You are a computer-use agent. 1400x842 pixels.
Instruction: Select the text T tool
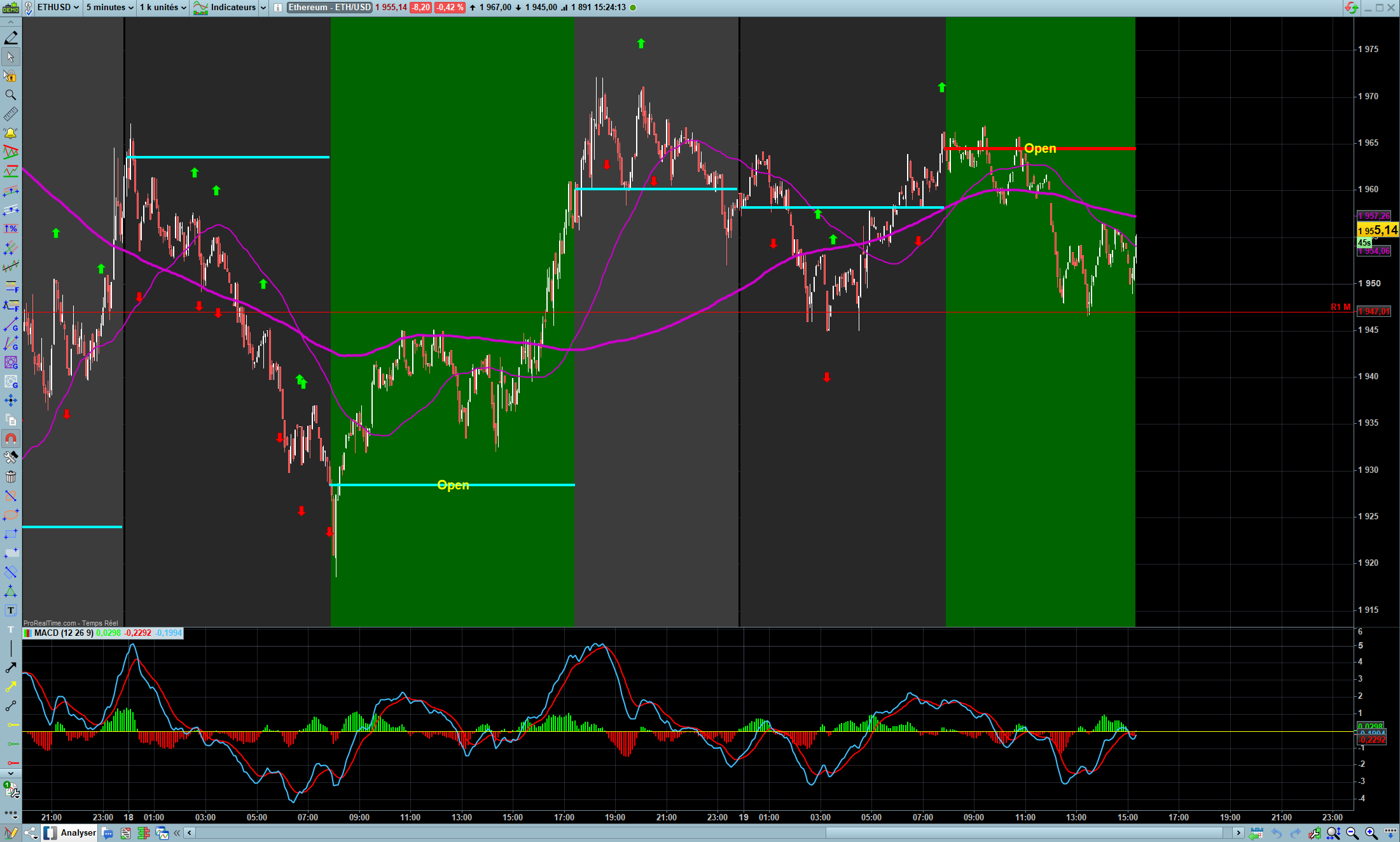(11, 610)
